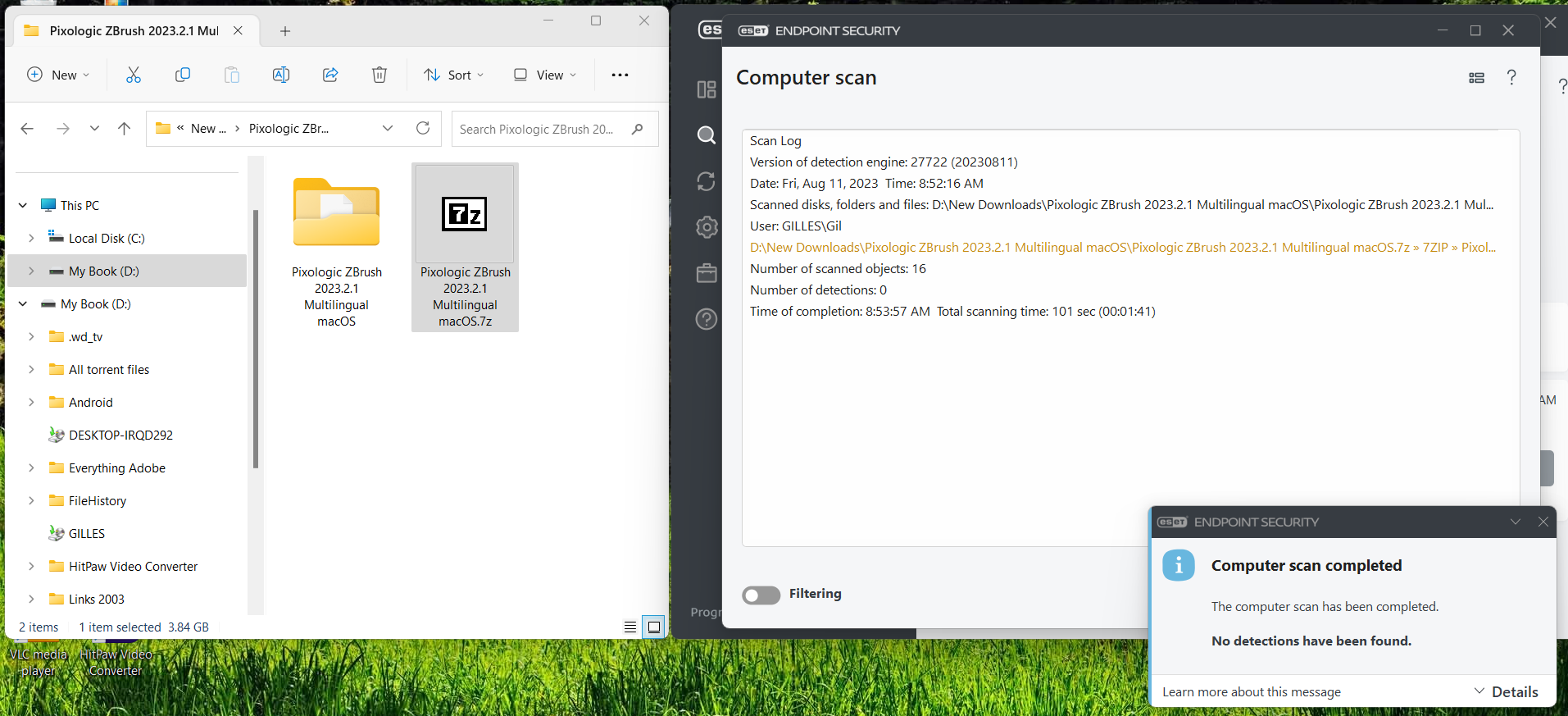Select the GILLES entry in tree
The height and width of the screenshot is (716, 1568).
pyautogui.click(x=87, y=533)
